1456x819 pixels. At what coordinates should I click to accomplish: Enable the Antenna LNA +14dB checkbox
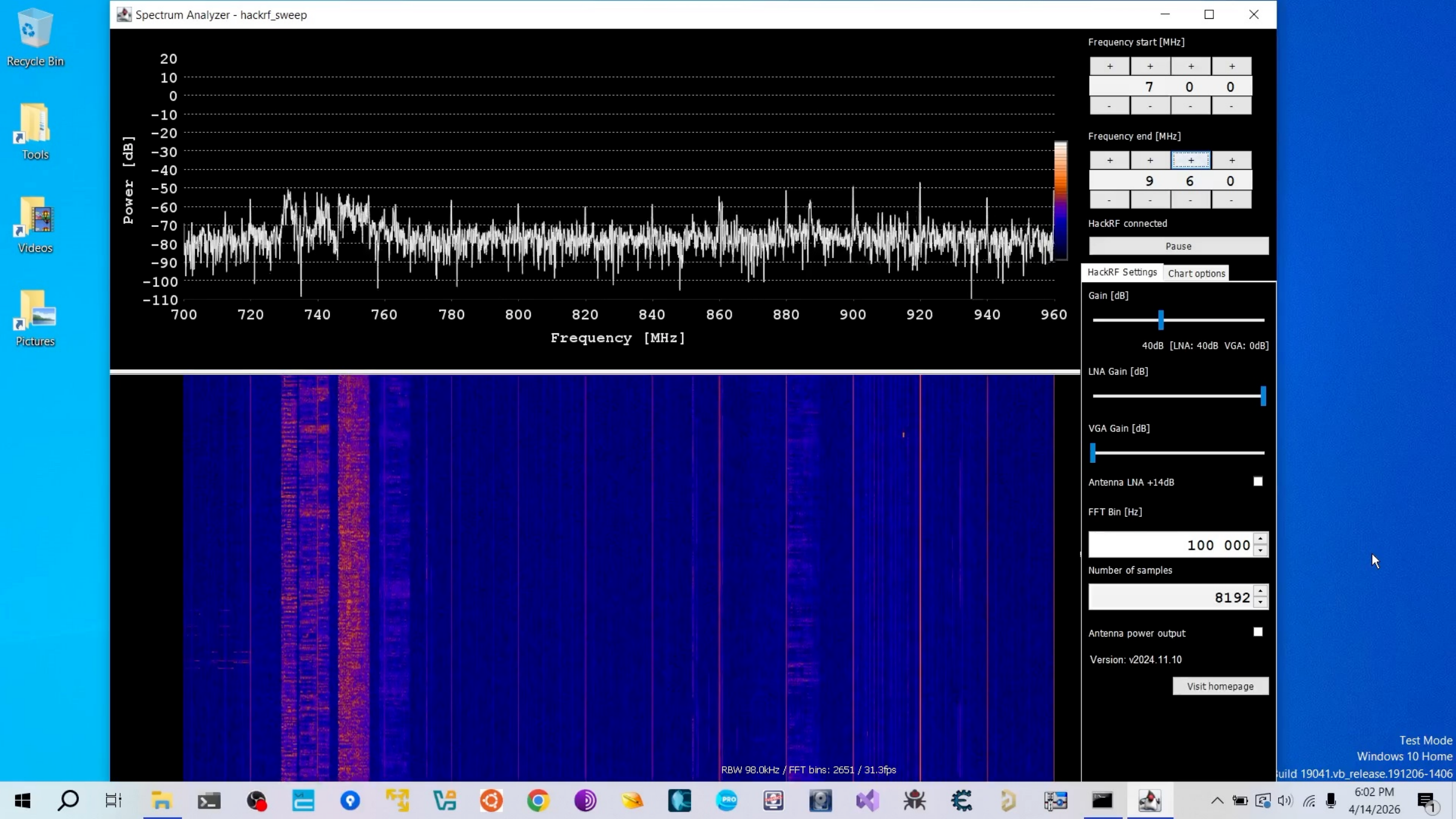pos(1258,482)
